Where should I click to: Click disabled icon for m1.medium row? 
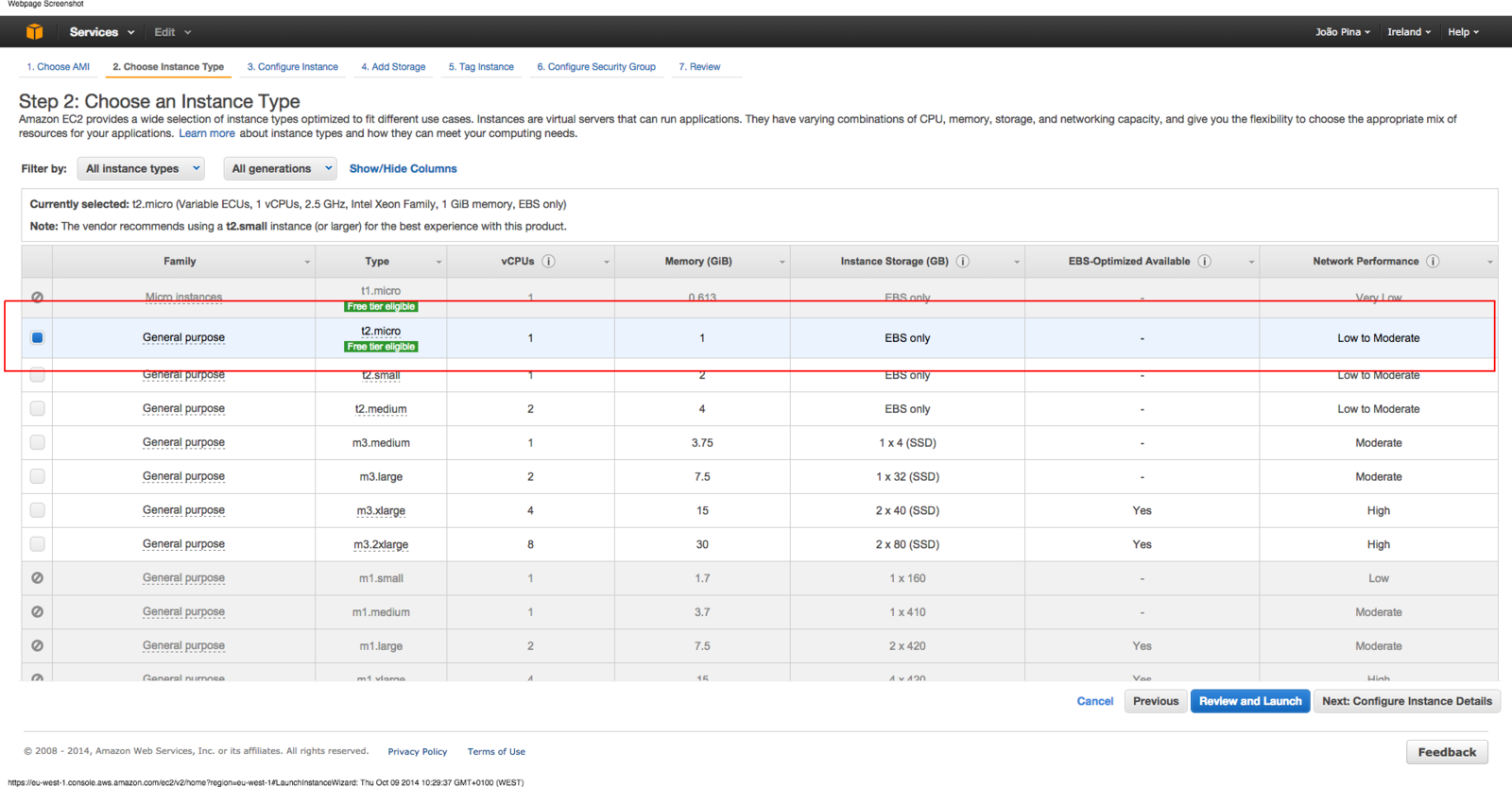point(37,612)
